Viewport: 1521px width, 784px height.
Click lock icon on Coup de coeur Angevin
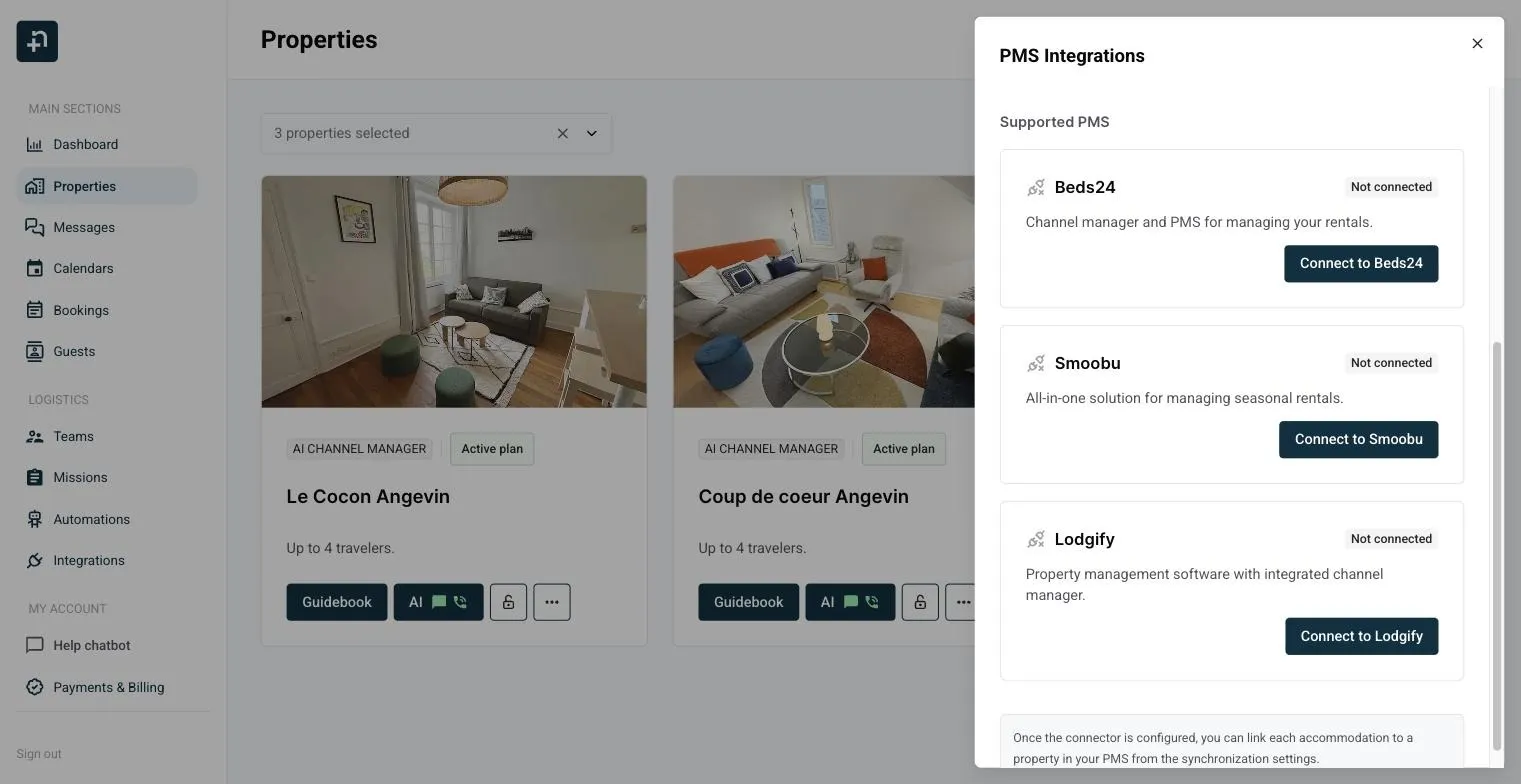coord(920,602)
